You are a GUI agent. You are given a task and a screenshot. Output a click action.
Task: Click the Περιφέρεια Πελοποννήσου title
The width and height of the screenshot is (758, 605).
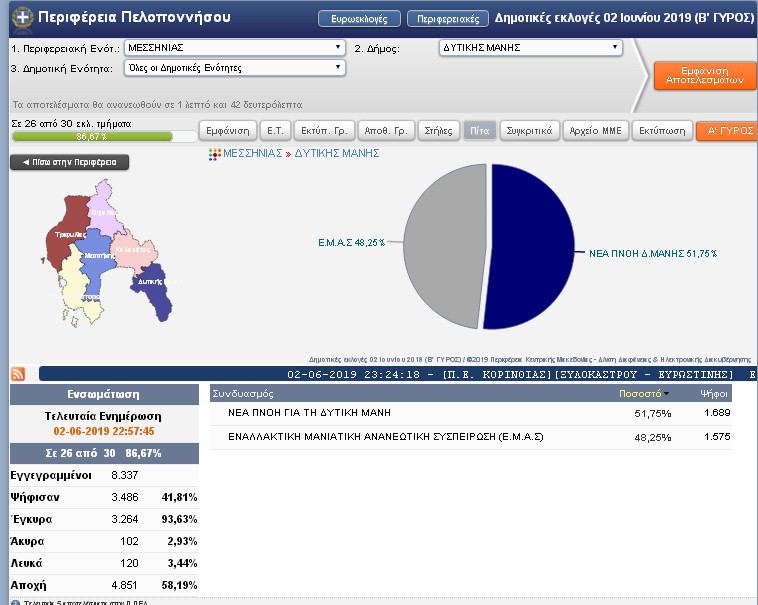point(134,17)
